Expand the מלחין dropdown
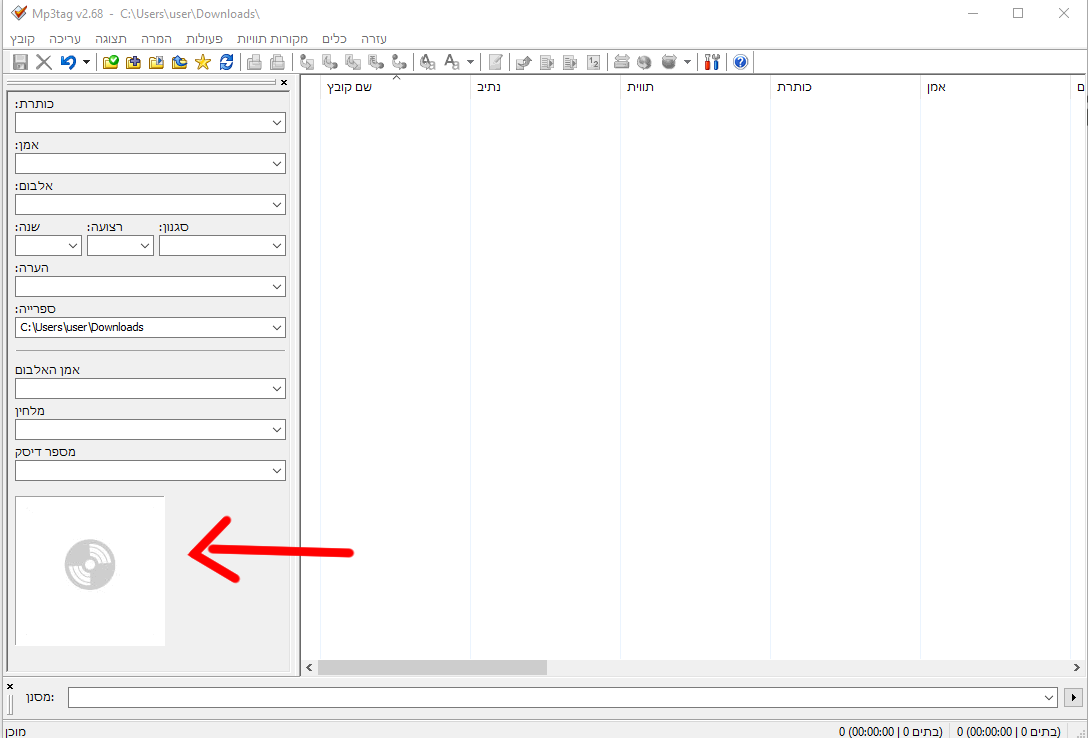 pos(278,429)
